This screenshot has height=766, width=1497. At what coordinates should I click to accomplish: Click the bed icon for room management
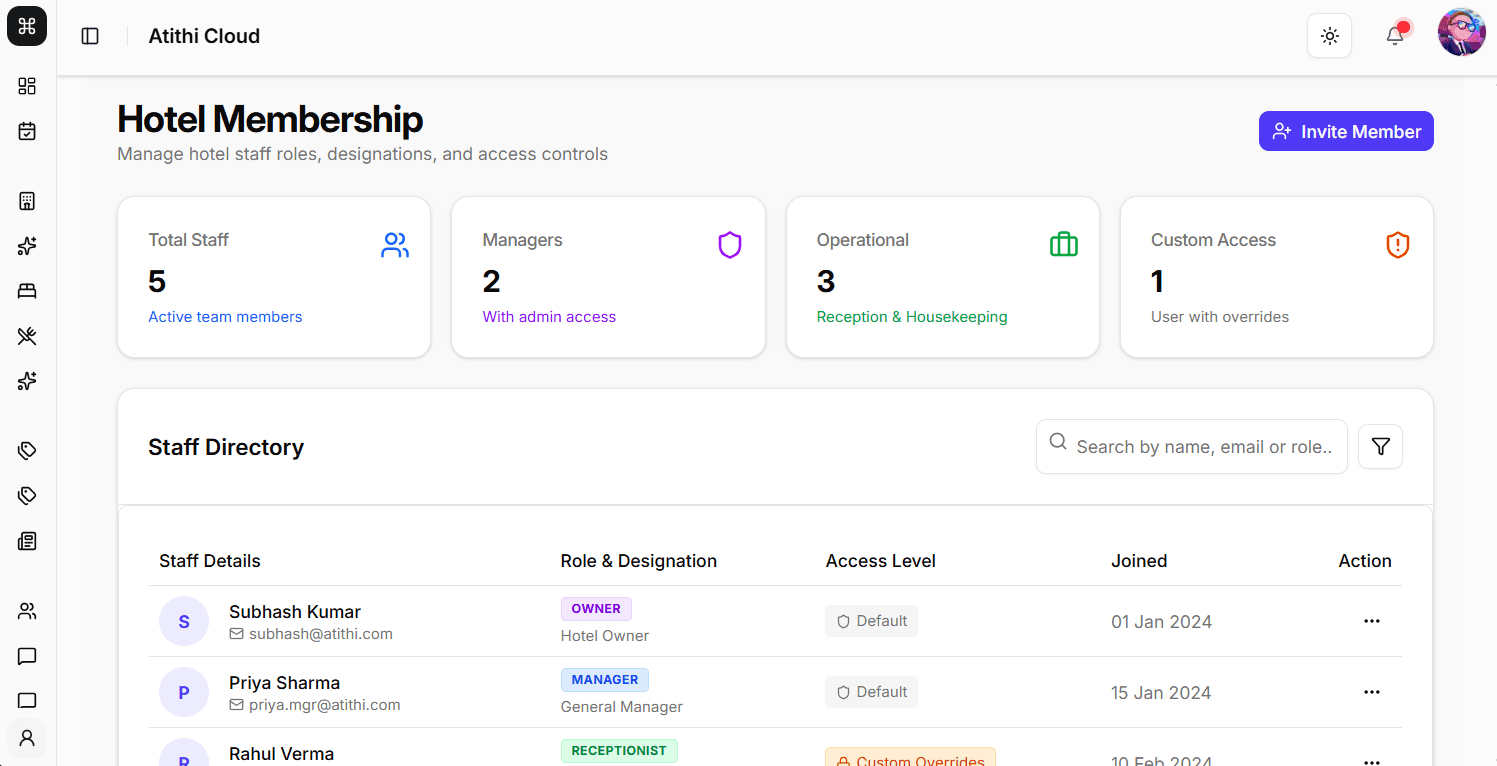(27, 290)
